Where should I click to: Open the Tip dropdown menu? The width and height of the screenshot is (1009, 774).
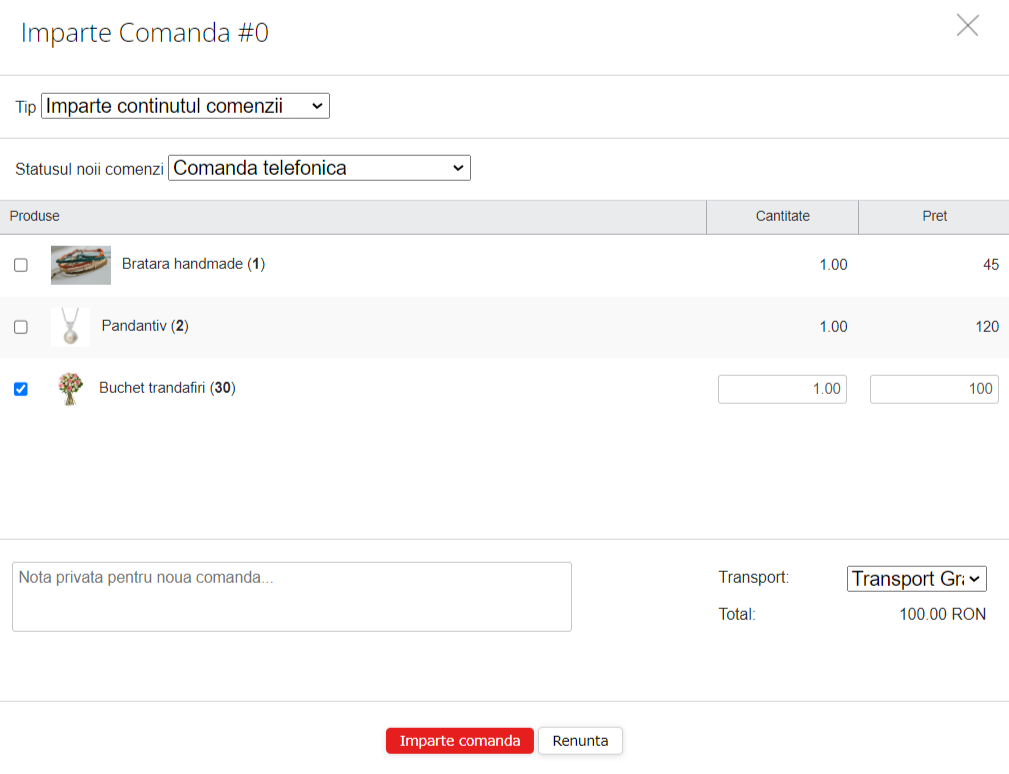(x=185, y=106)
